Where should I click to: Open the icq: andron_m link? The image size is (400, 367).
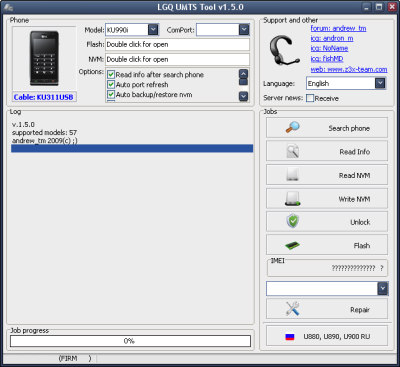pyautogui.click(x=332, y=38)
